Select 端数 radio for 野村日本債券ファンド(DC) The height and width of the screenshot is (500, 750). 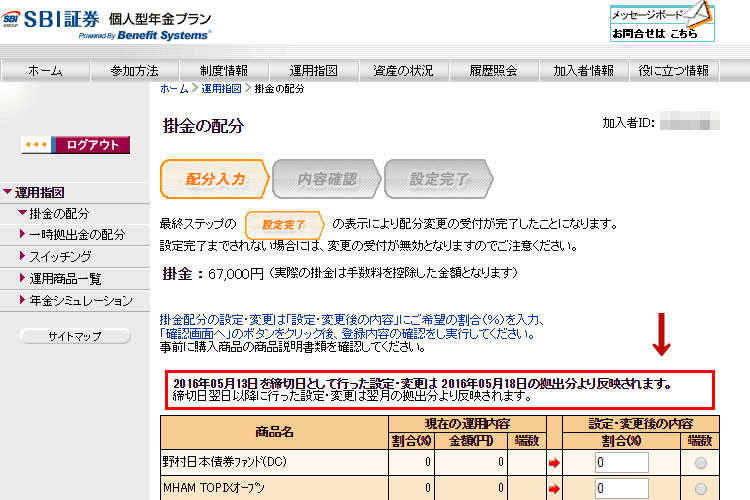(701, 463)
